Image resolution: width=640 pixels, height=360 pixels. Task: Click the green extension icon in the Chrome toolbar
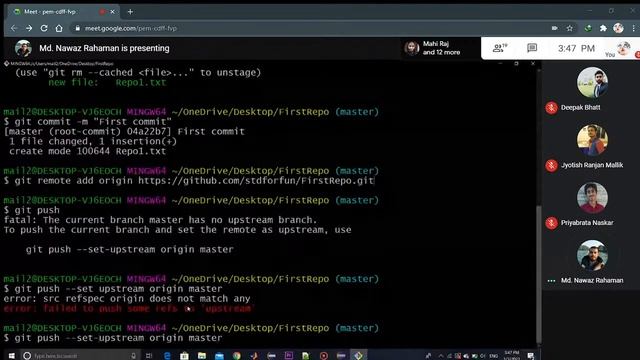588,28
